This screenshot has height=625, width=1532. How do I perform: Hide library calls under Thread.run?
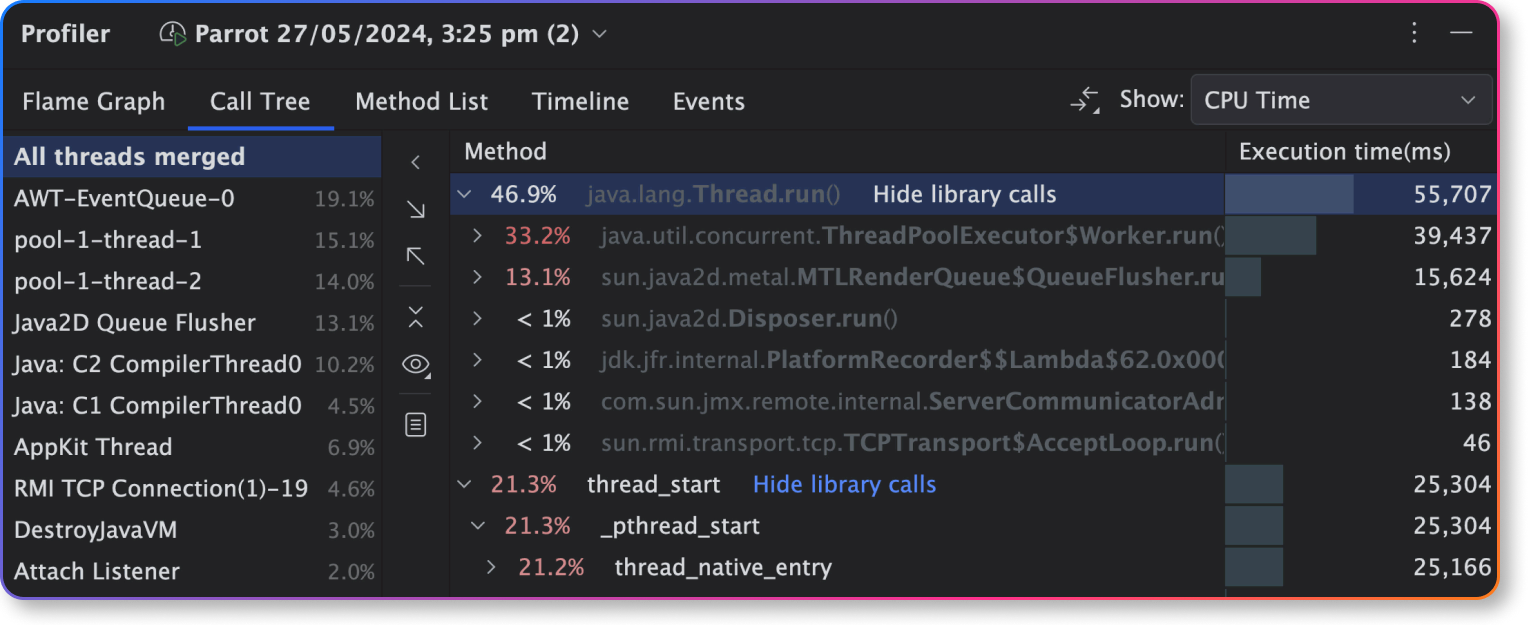(963, 194)
